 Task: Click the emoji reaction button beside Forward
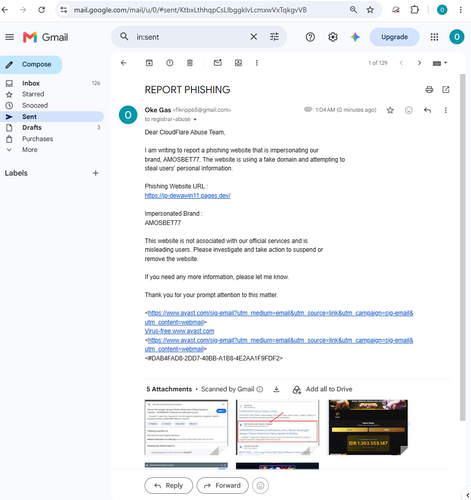(x=260, y=485)
